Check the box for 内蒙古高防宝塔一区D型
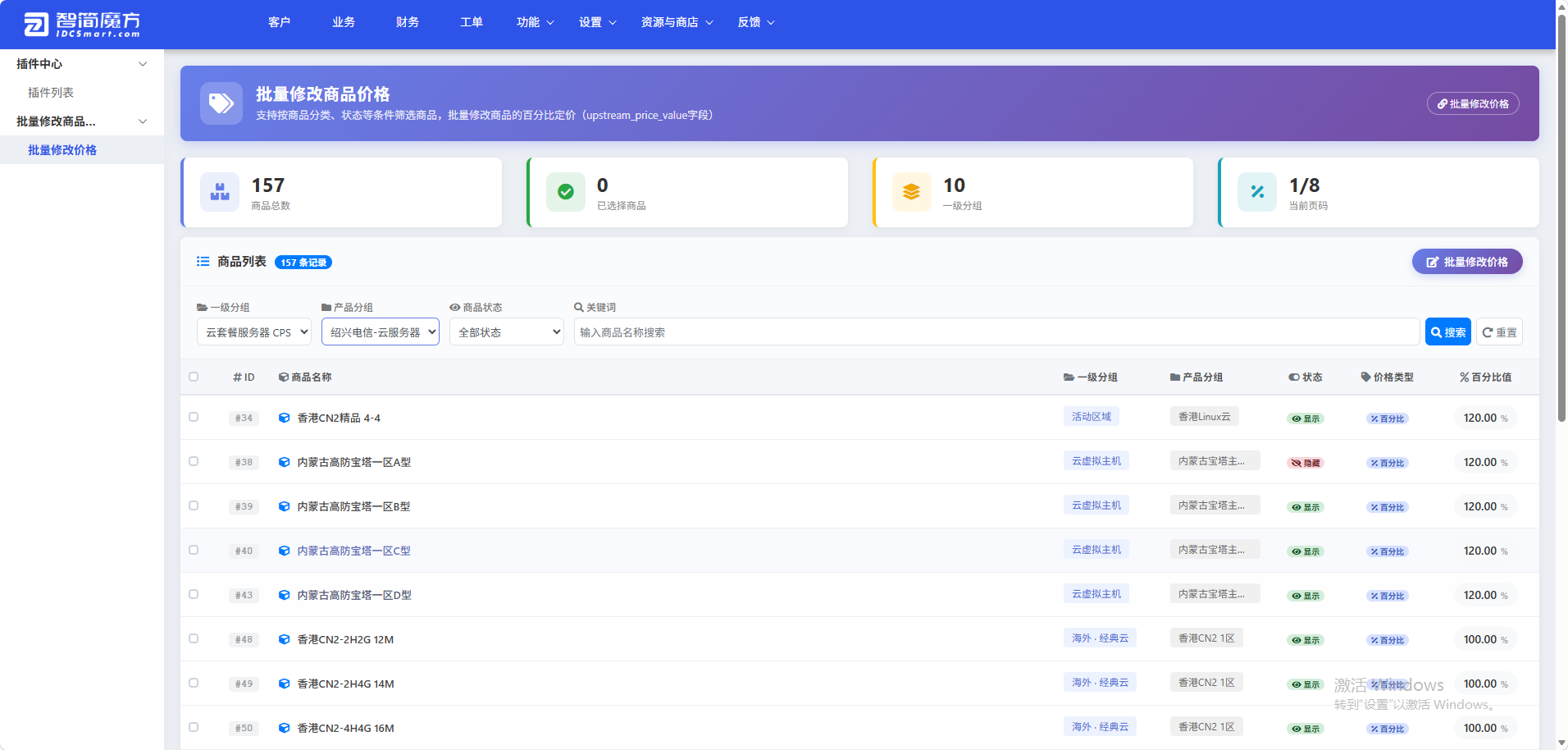Image resolution: width=1568 pixels, height=750 pixels. point(194,594)
